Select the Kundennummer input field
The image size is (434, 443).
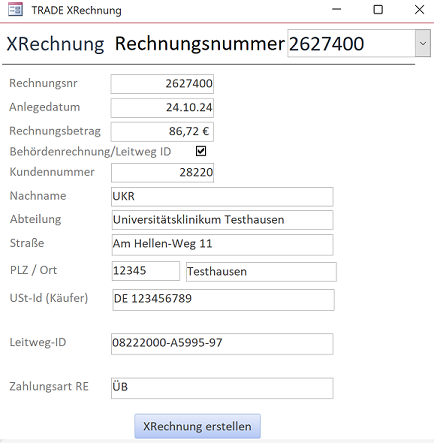pos(162,173)
